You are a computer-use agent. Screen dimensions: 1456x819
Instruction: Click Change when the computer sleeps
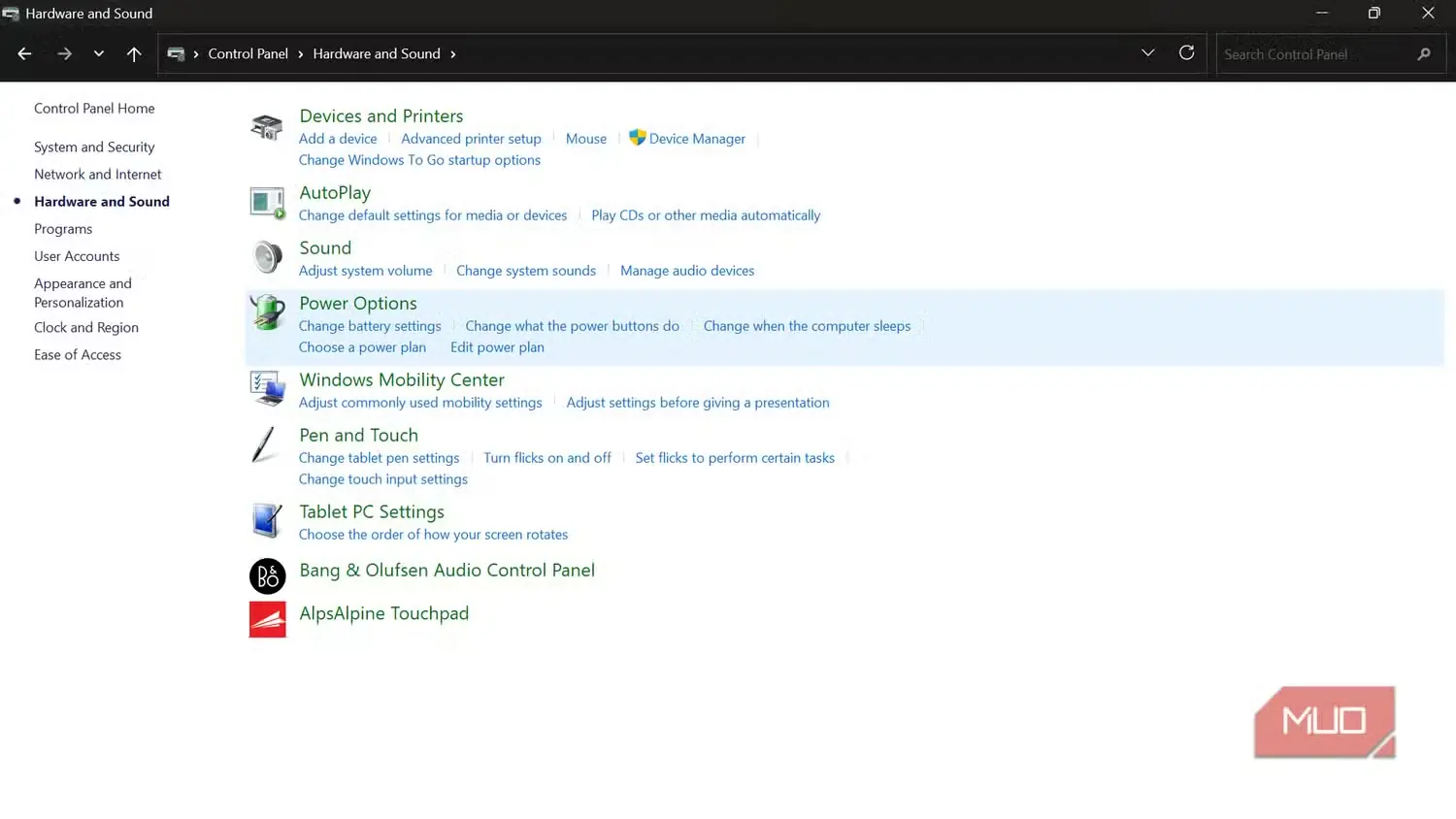(x=807, y=326)
